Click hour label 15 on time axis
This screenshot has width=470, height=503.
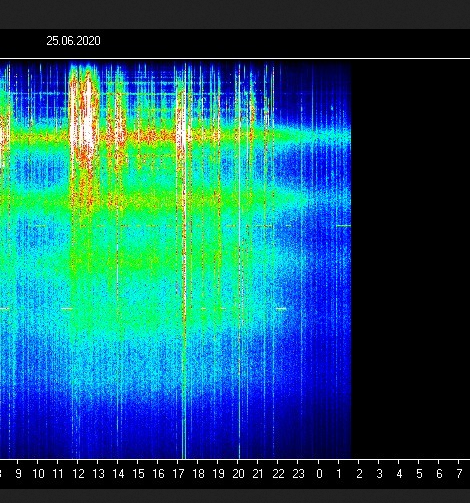(138, 473)
